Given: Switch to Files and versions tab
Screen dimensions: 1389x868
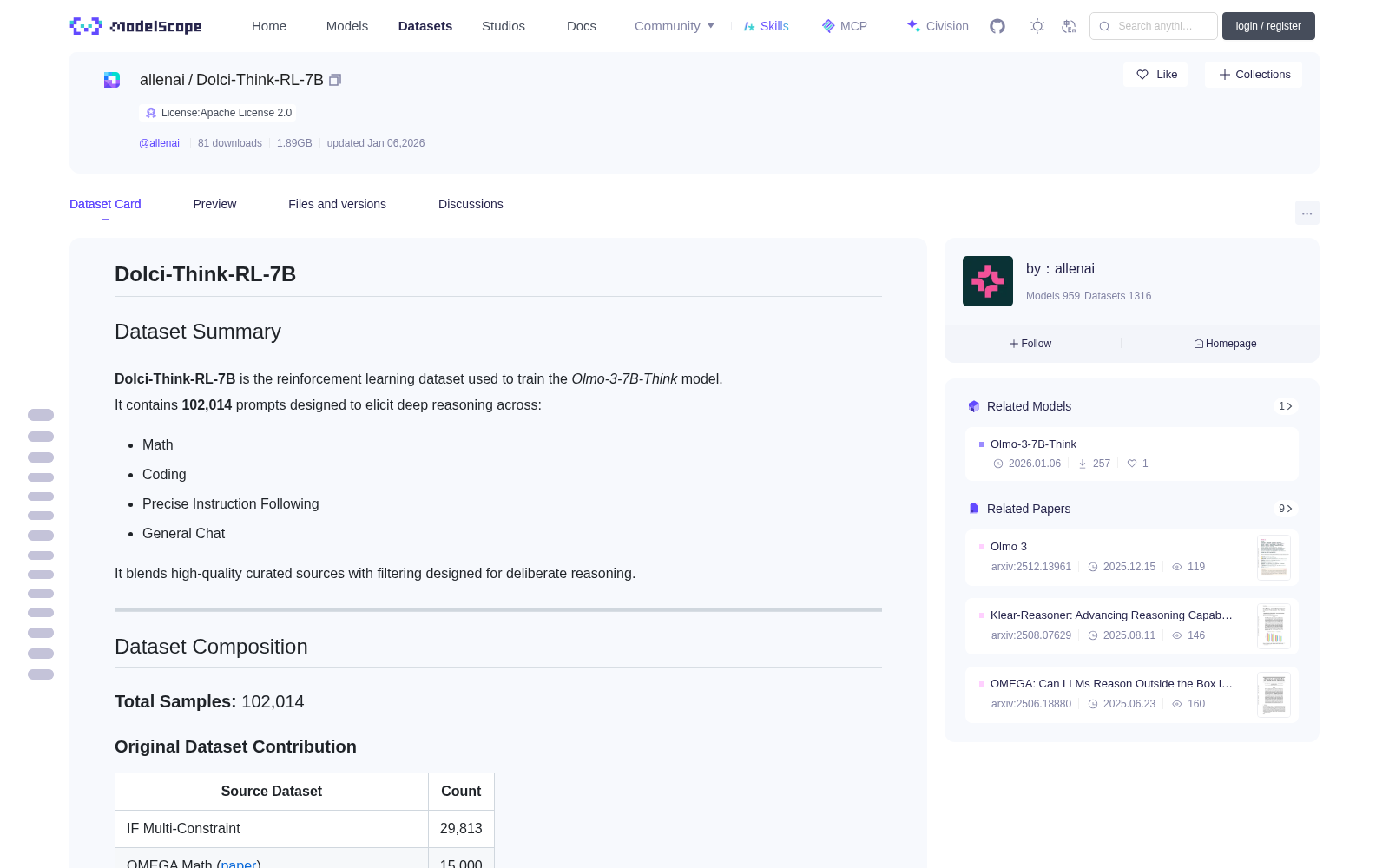Looking at the screenshot, I should [337, 204].
